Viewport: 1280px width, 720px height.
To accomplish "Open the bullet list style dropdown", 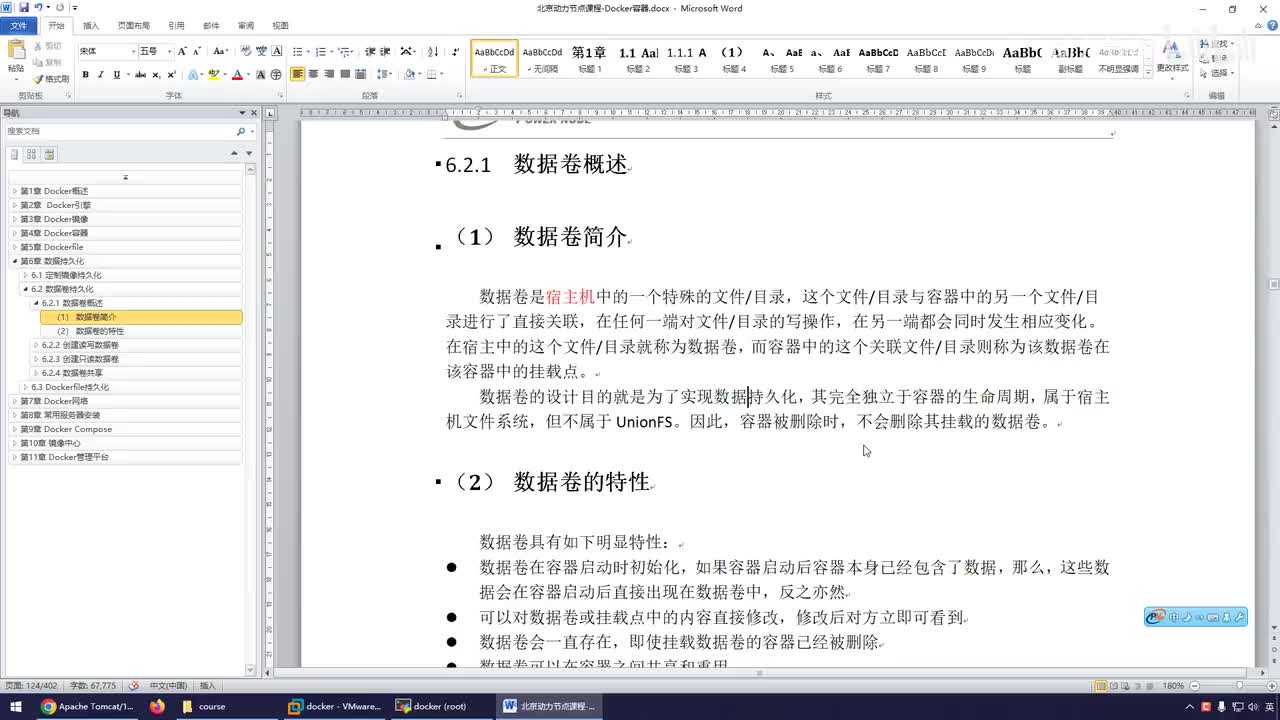I will point(309,51).
